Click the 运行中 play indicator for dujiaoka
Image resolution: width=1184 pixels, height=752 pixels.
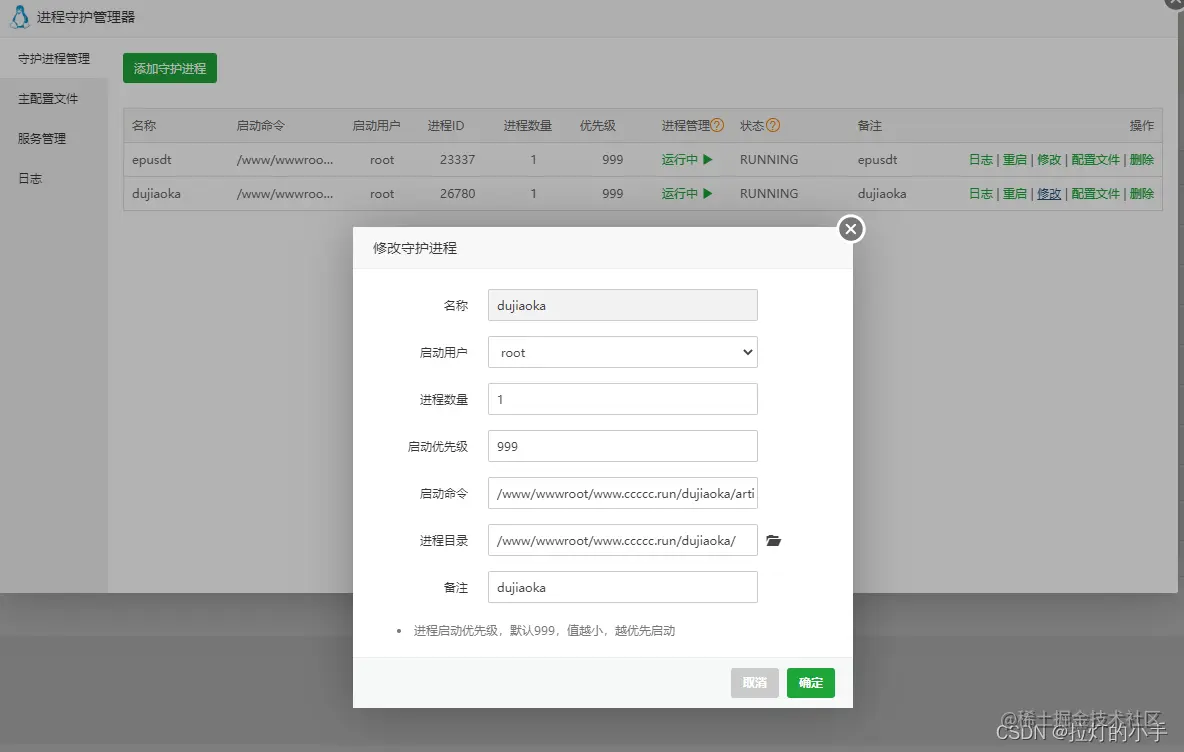[x=687, y=193]
